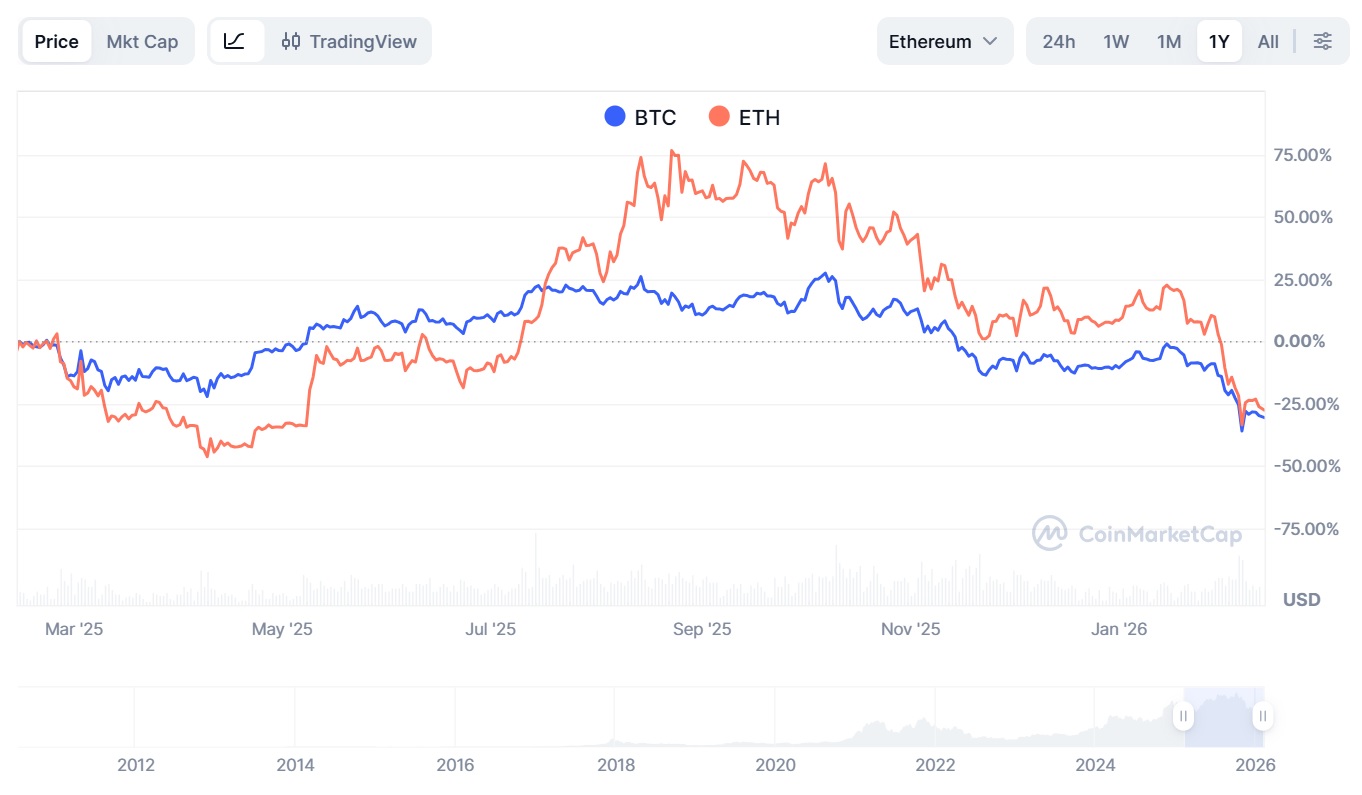1362x795 pixels.
Task: Click the right range slider handle
Action: point(1263,716)
